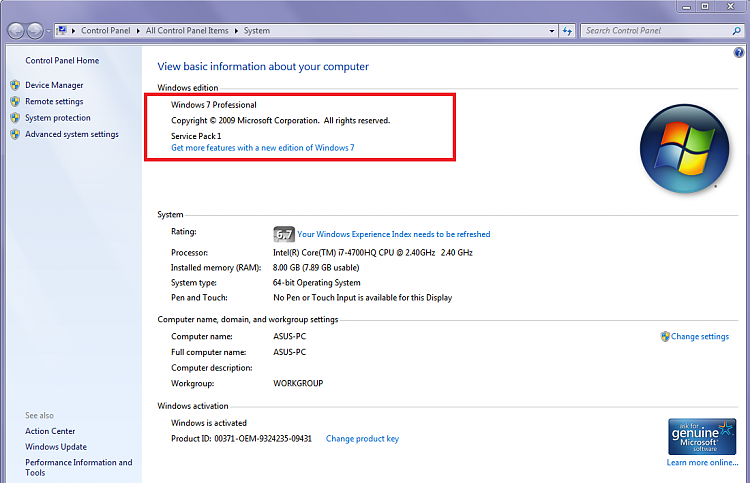Image resolution: width=750 pixels, height=483 pixels.
Task: Click Change settings link
Action: [x=700, y=337]
